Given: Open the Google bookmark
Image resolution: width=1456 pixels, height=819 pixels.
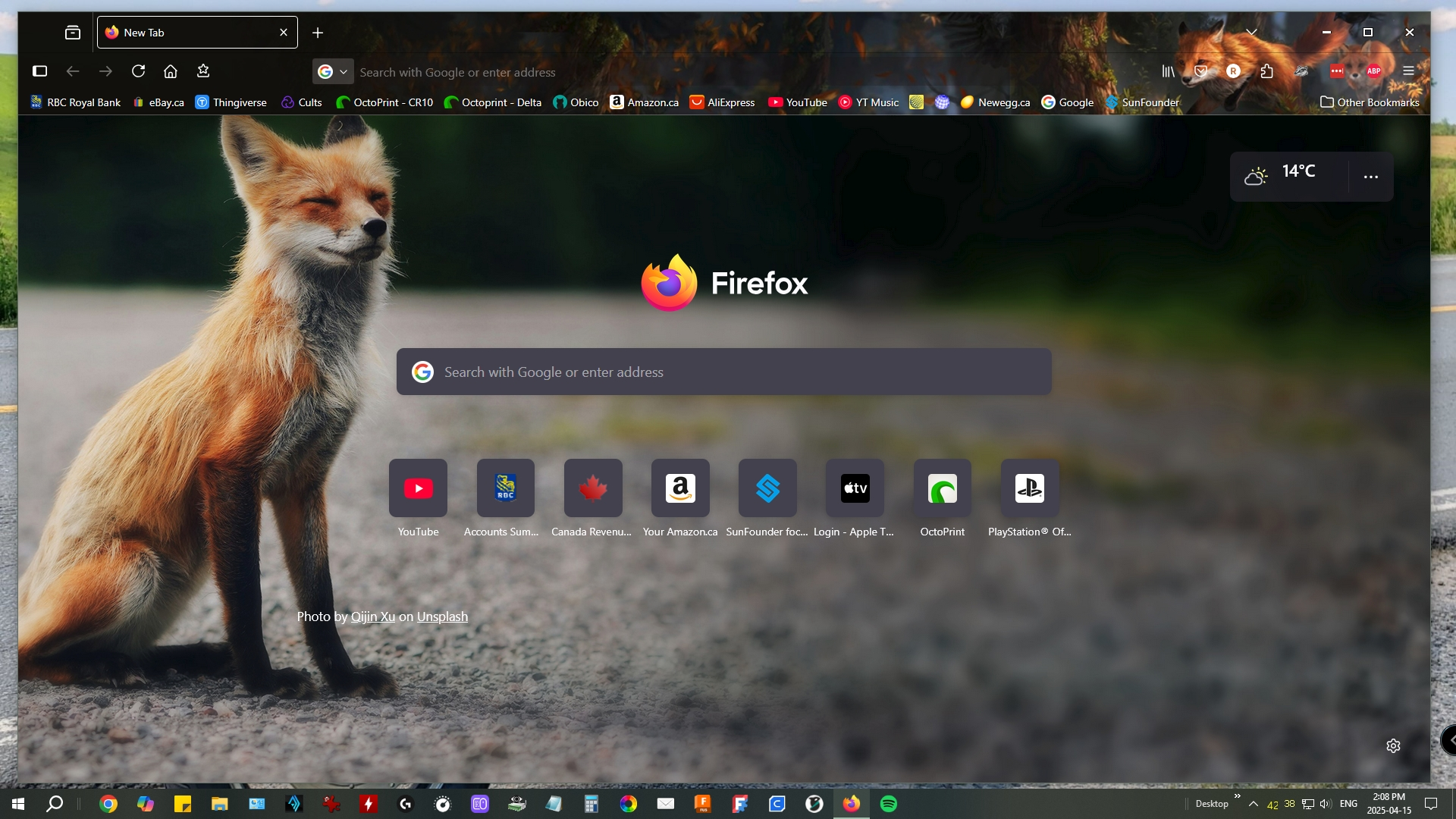Looking at the screenshot, I should coord(1068,102).
